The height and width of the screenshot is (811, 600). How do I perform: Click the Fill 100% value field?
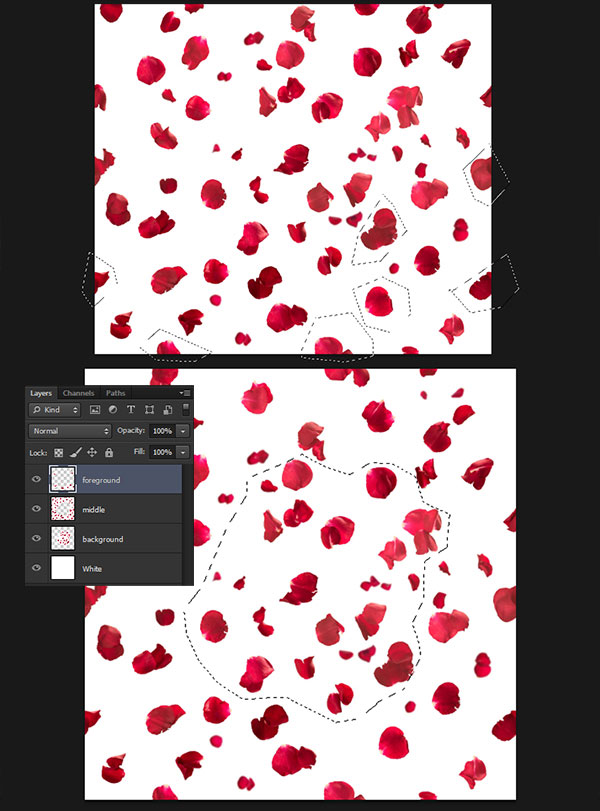click(x=162, y=452)
